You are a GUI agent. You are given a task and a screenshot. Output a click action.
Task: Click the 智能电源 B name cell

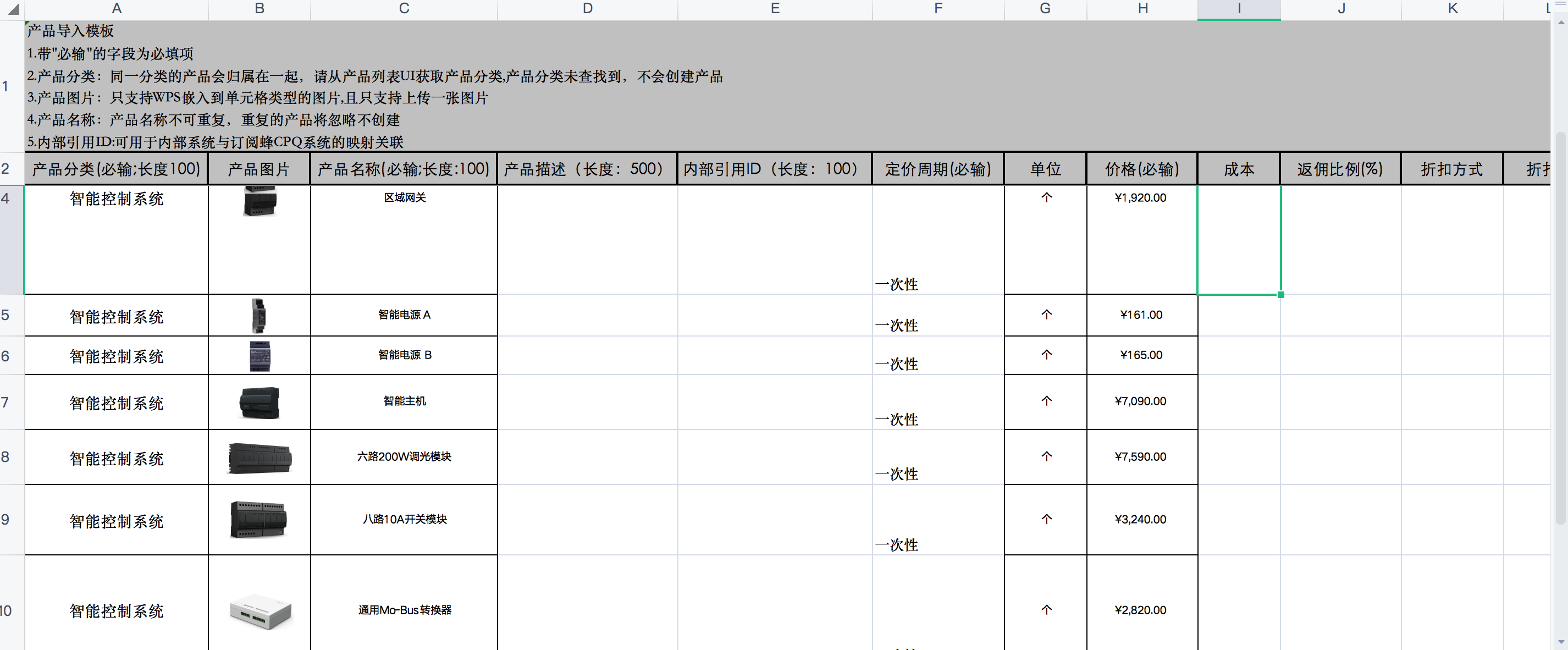(404, 355)
